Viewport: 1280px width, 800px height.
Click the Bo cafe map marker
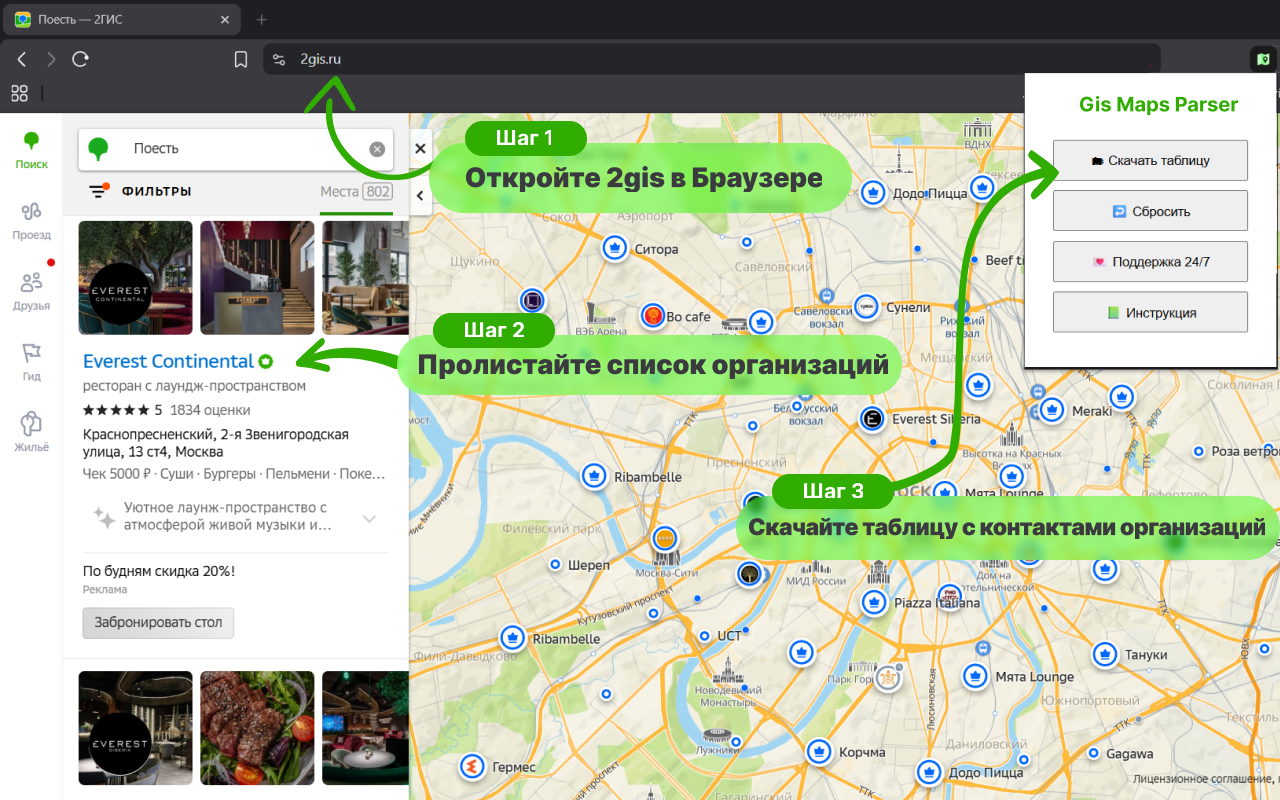coord(653,316)
